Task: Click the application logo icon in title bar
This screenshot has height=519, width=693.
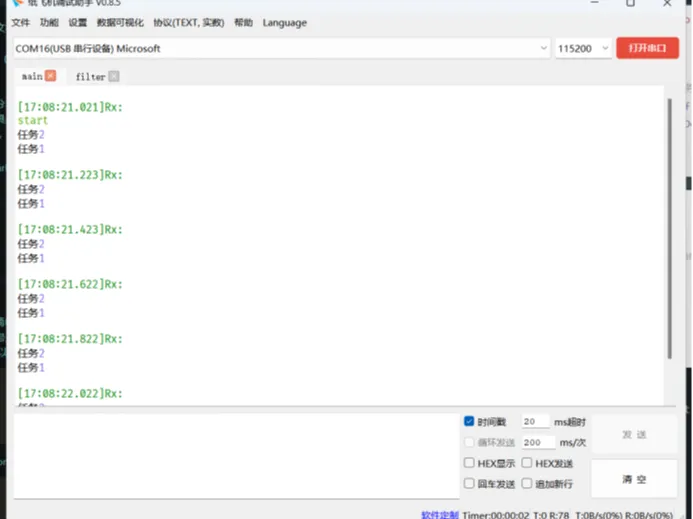Action: (x=18, y=3)
